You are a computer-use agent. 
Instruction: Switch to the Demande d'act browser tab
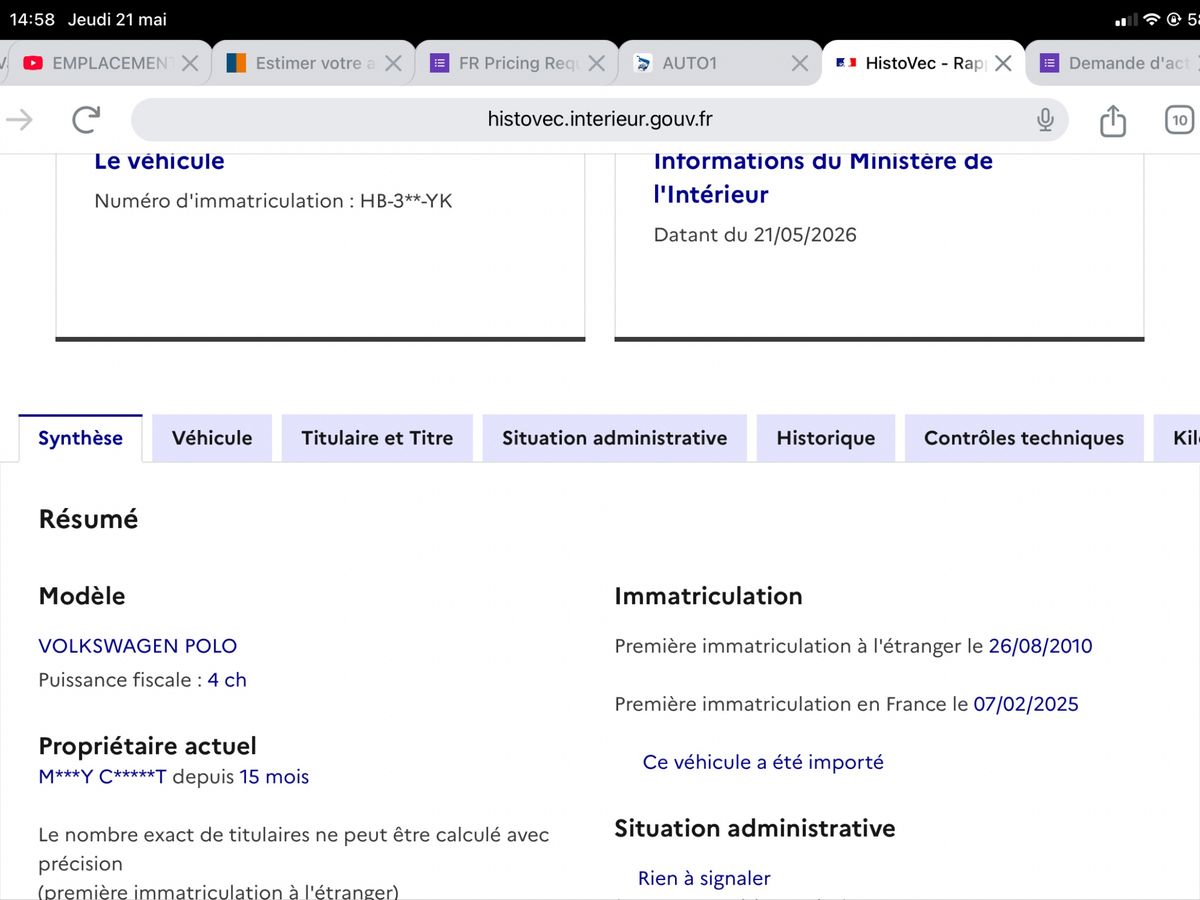point(1113,63)
